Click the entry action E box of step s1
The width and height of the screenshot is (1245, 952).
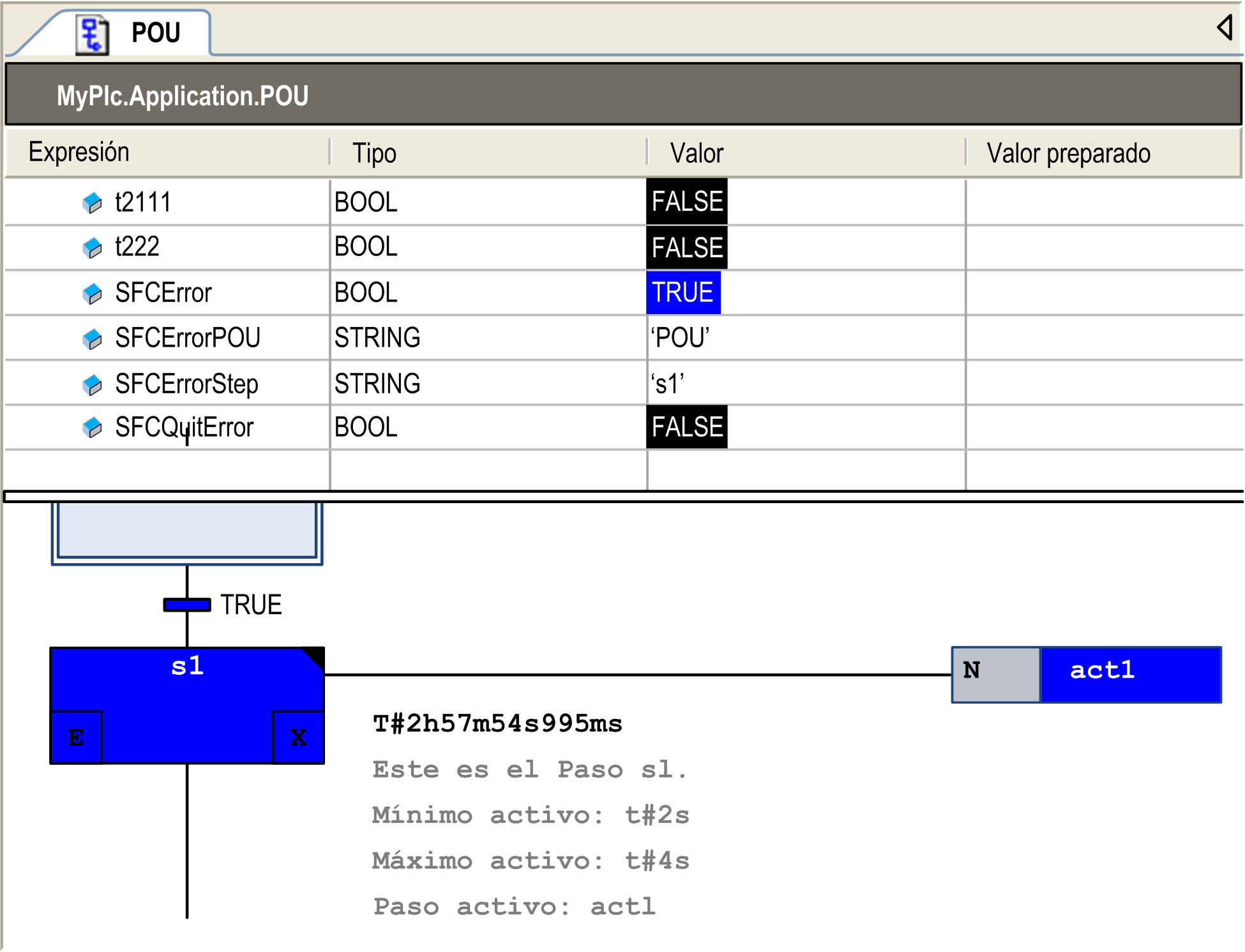[76, 737]
